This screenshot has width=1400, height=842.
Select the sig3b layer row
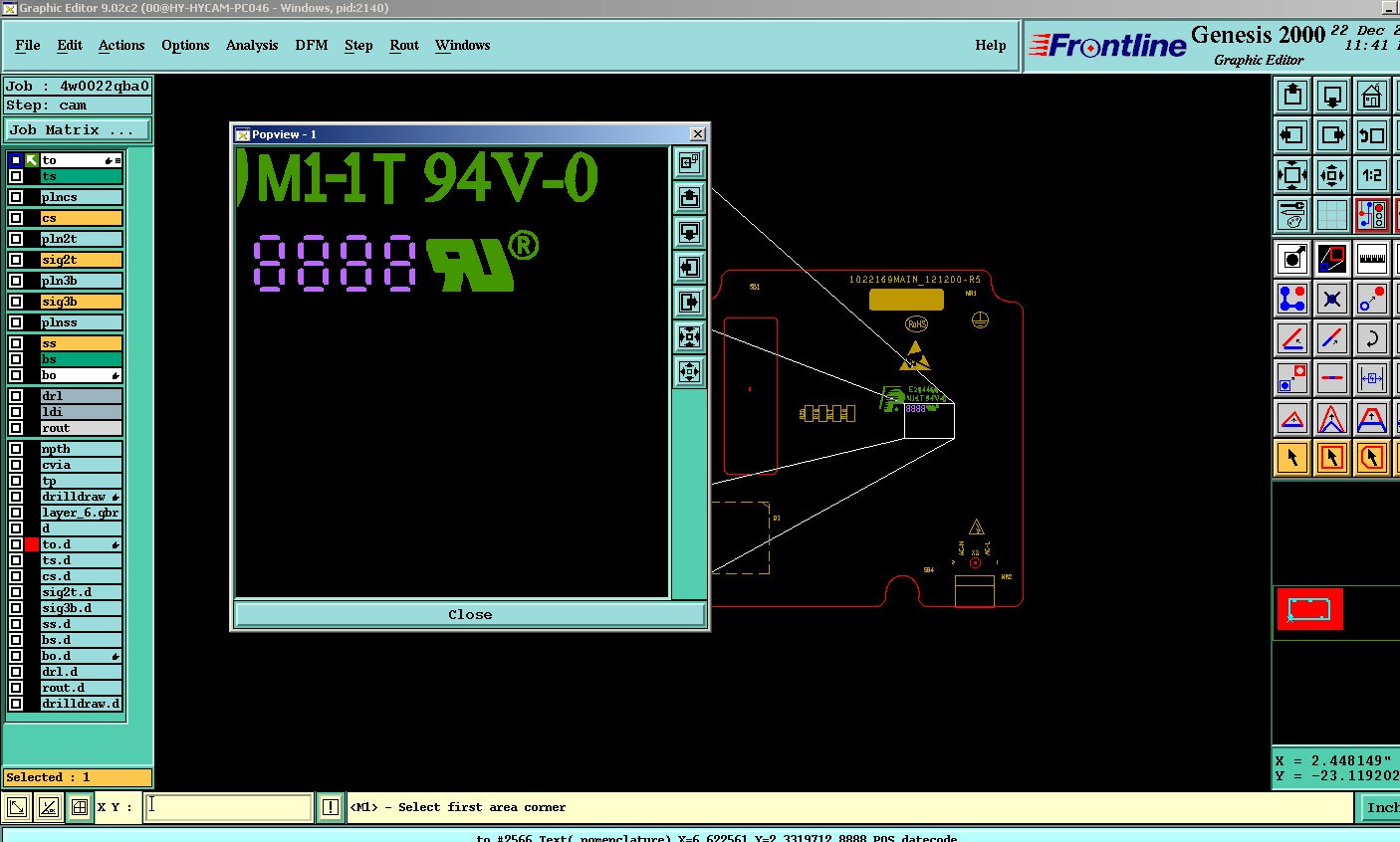coord(82,302)
